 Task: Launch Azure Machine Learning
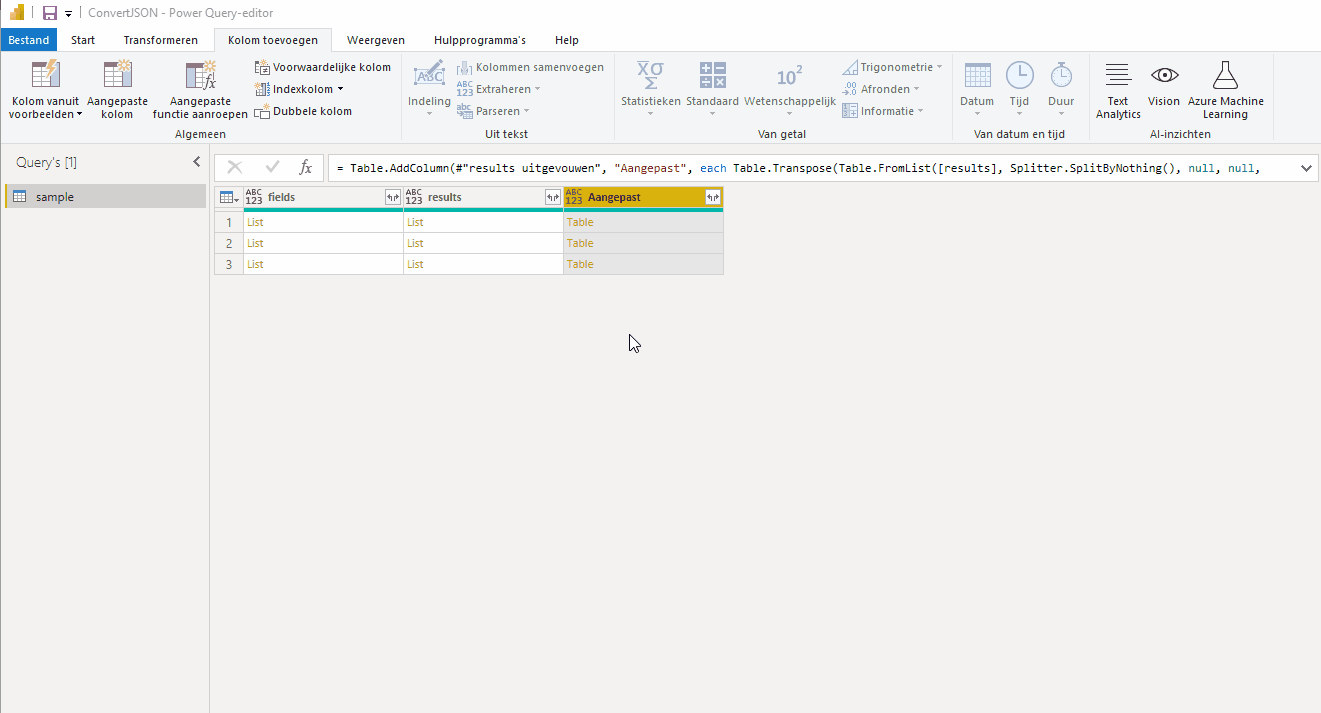click(1225, 90)
